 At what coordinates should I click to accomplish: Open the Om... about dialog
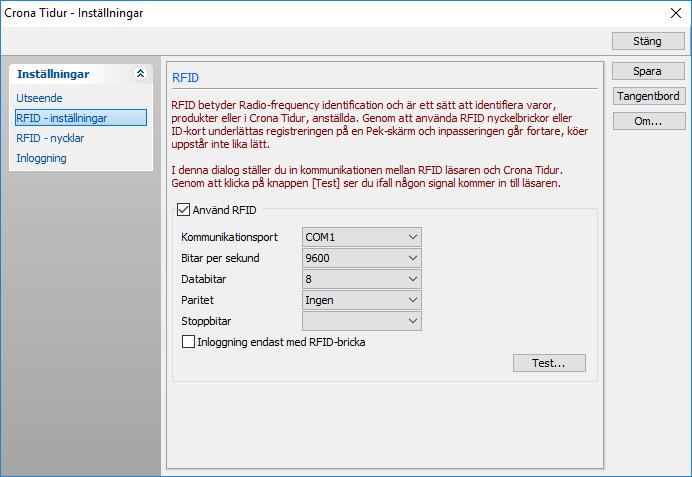(648, 121)
